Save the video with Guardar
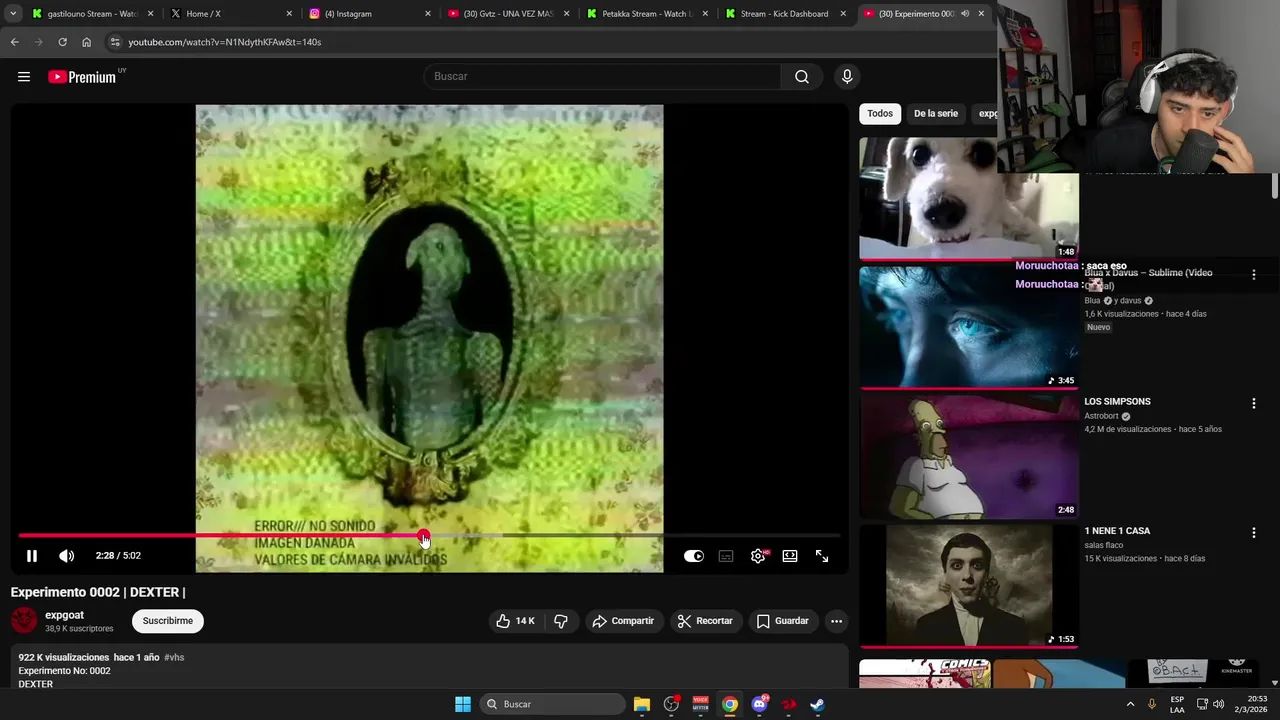The width and height of the screenshot is (1280, 720). pyautogui.click(x=783, y=621)
